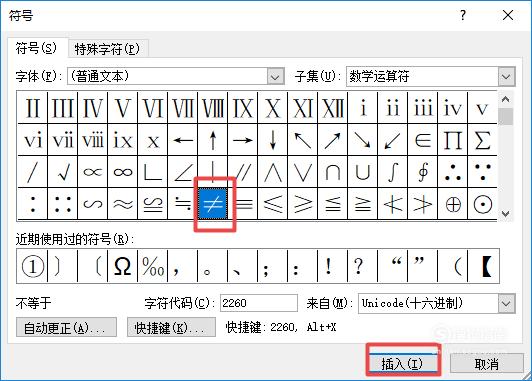The image size is (532, 381).
Task: Select the up arrow symbol
Action: pyautogui.click(x=213, y=140)
